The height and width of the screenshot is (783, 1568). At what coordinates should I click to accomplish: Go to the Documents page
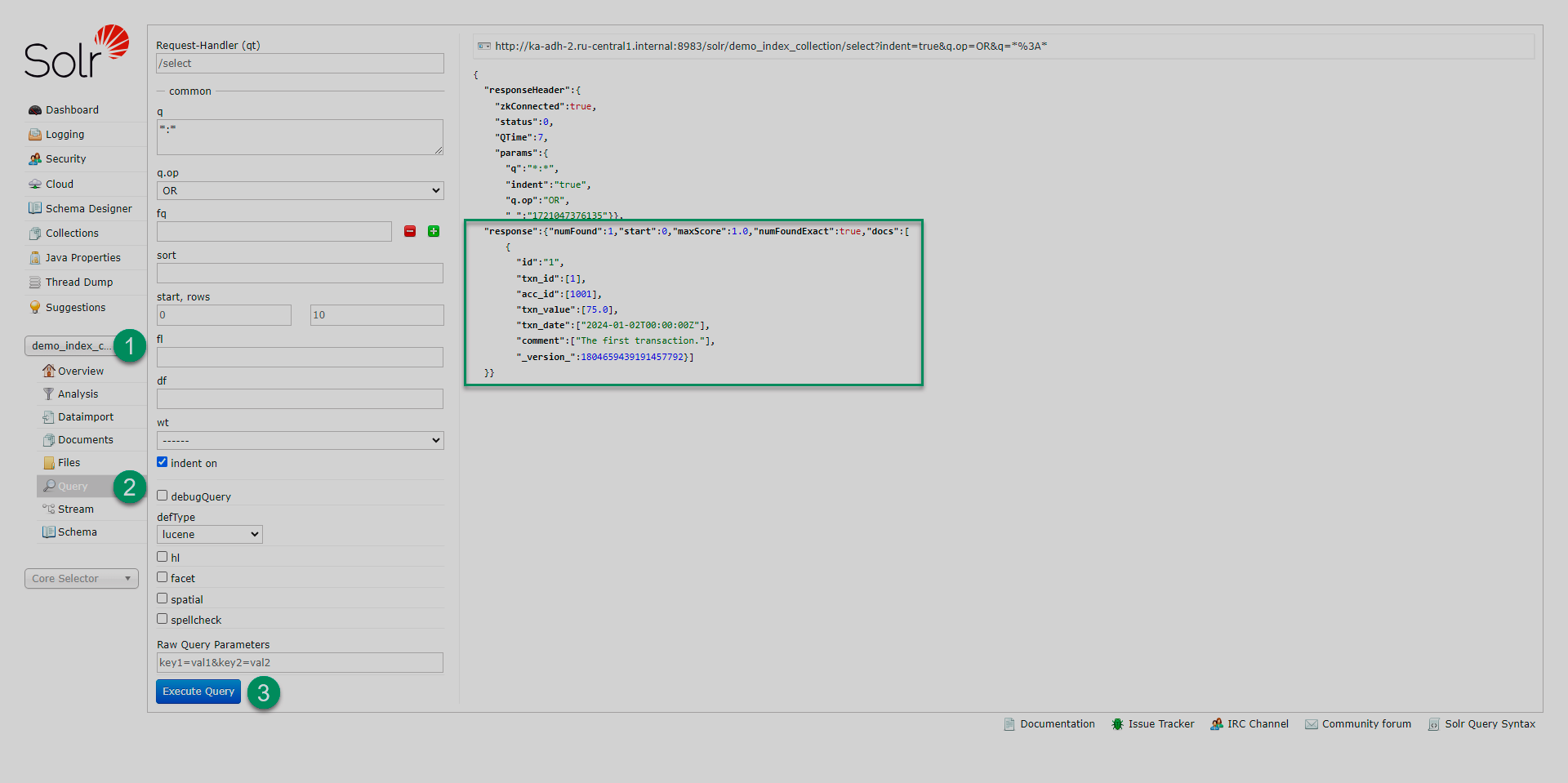(86, 440)
